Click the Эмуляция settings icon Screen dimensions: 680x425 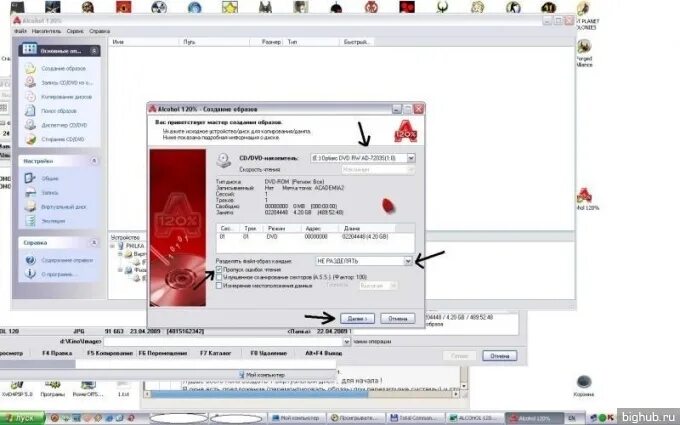pyautogui.click(x=30, y=221)
